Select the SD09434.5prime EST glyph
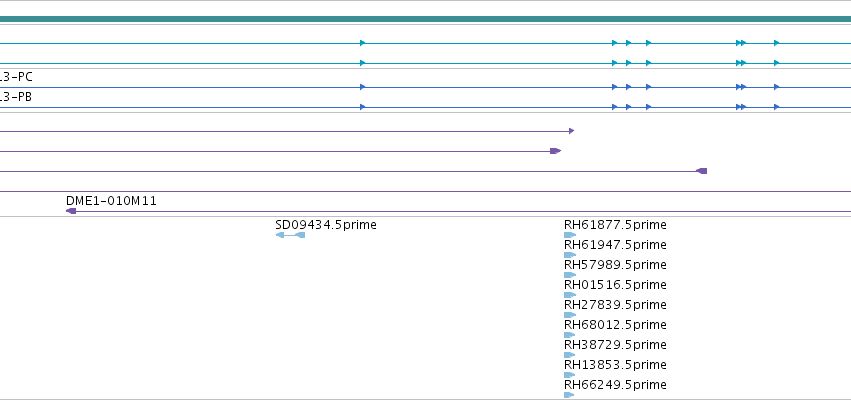The image size is (851, 400). pyautogui.click(x=290, y=235)
